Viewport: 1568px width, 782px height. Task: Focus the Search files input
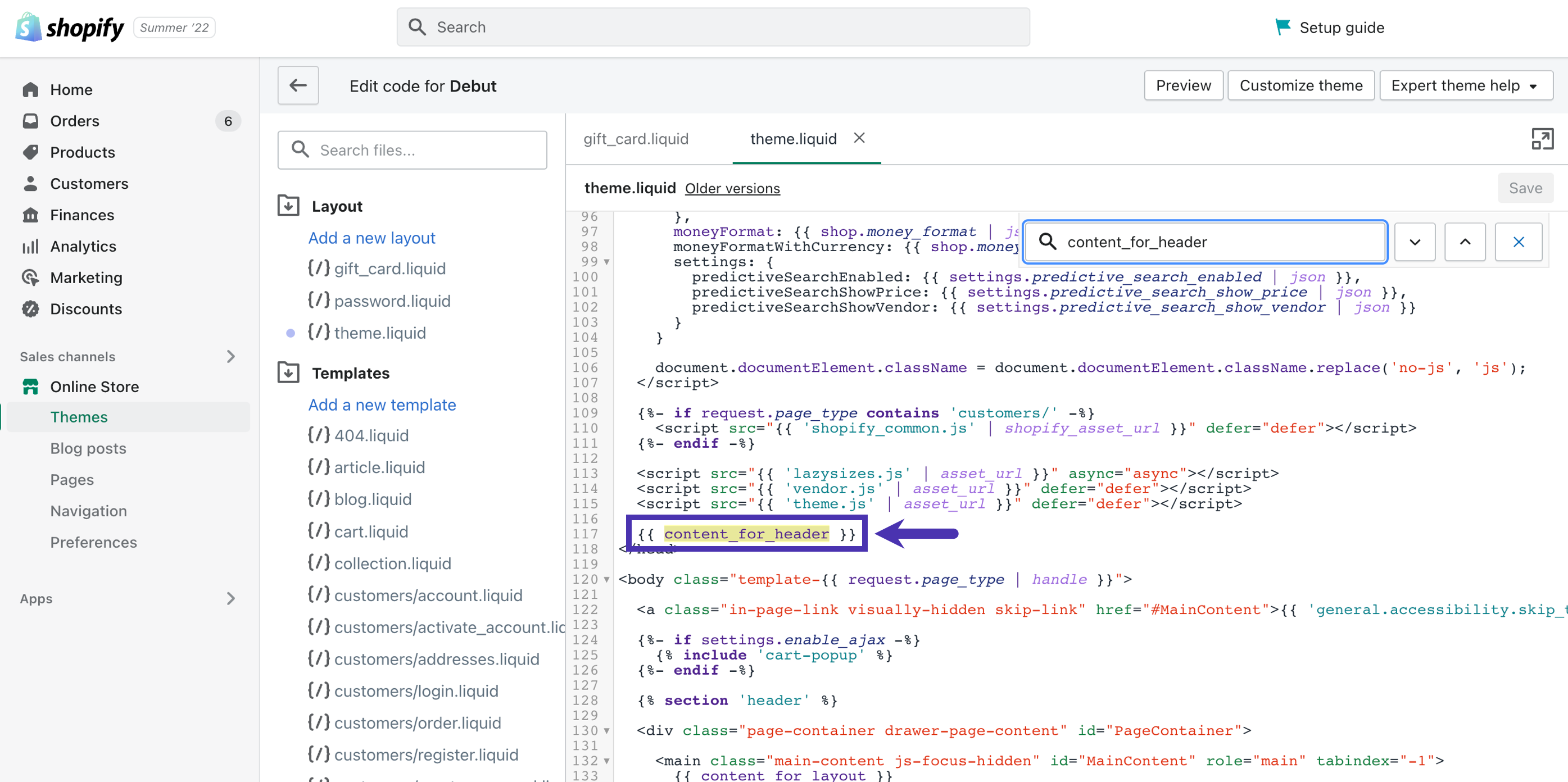click(412, 149)
